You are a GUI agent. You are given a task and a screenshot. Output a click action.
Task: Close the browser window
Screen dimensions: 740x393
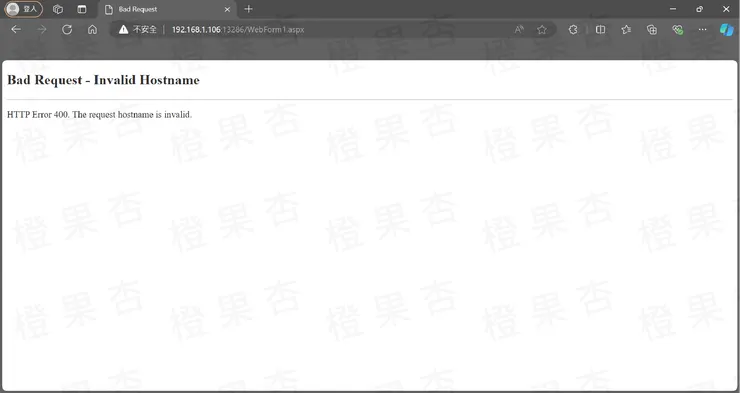point(726,9)
